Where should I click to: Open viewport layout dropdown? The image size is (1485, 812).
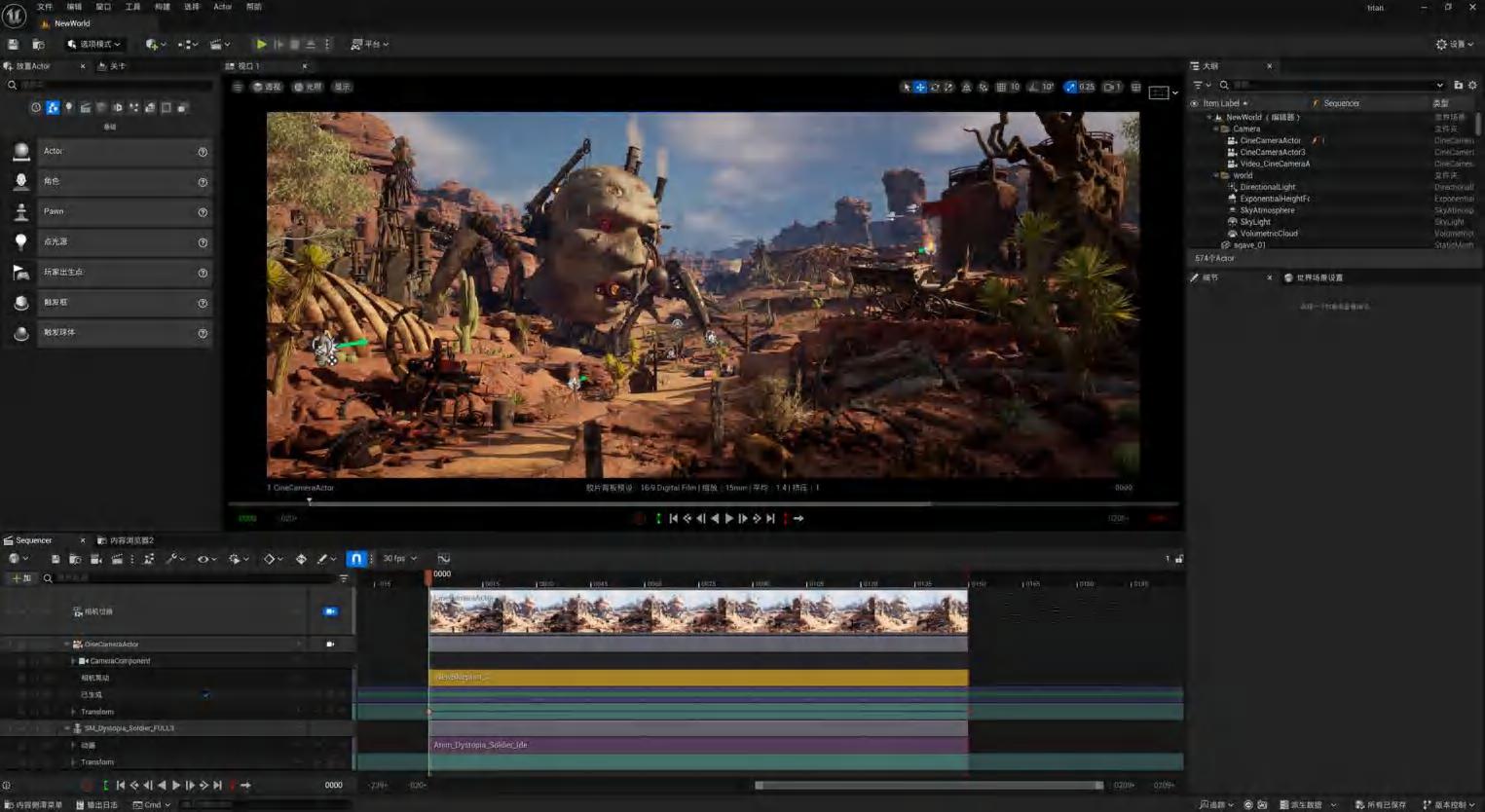click(1163, 92)
